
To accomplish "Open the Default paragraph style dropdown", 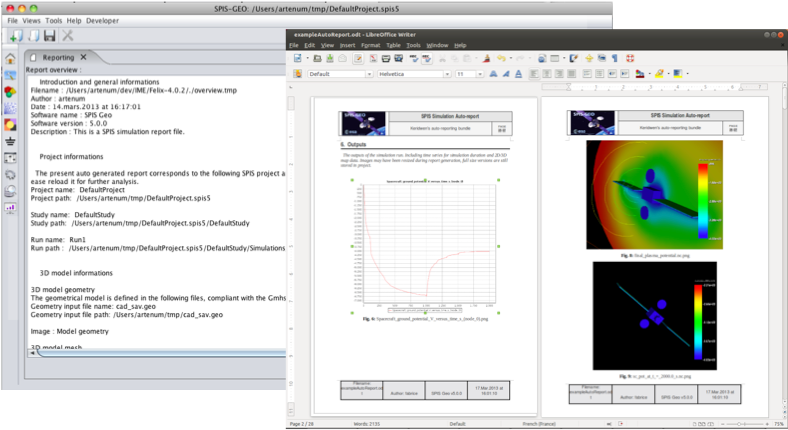I will point(369,74).
